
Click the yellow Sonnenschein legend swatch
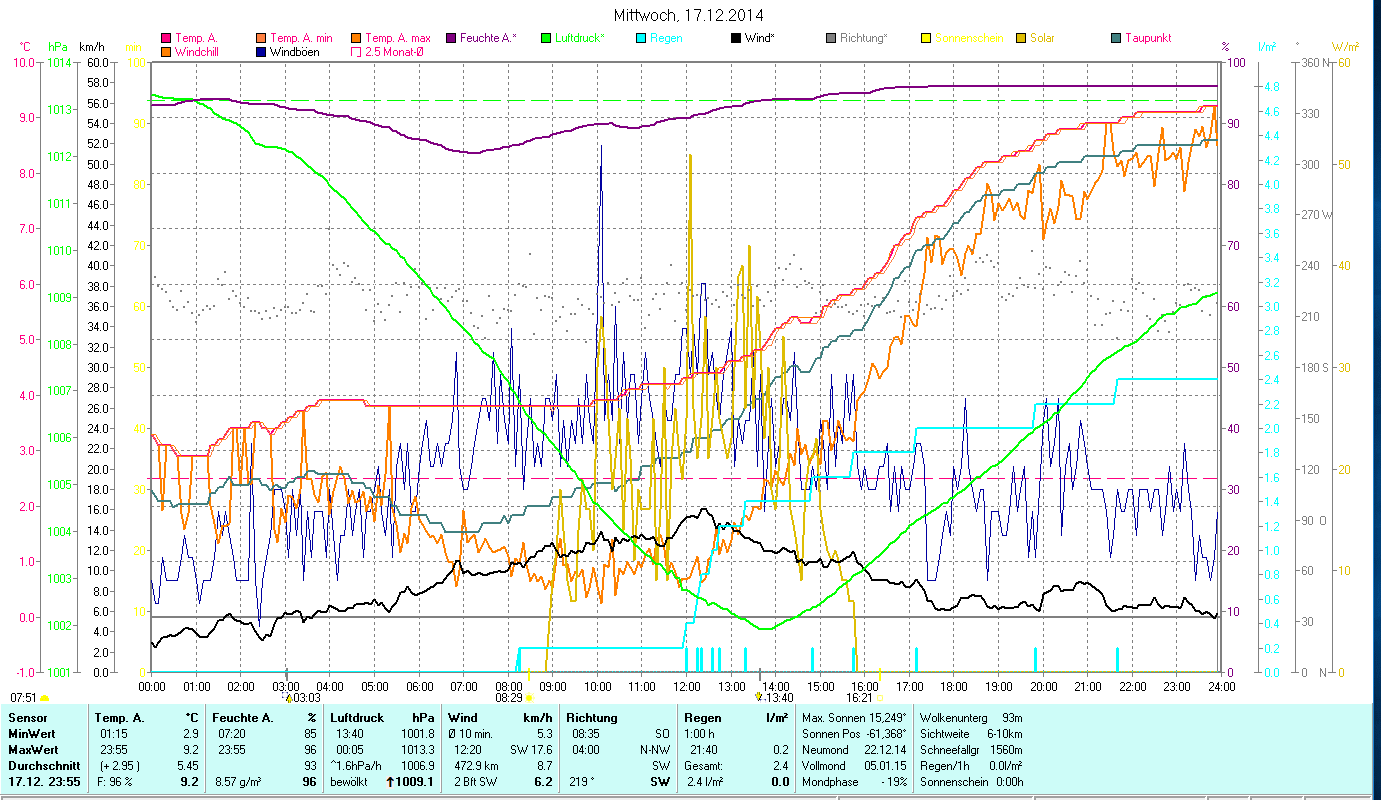pos(925,38)
